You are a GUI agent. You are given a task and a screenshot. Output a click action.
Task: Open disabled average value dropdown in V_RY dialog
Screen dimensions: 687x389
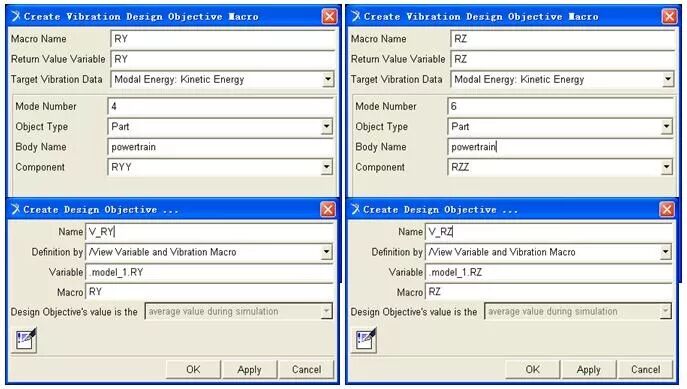326,311
